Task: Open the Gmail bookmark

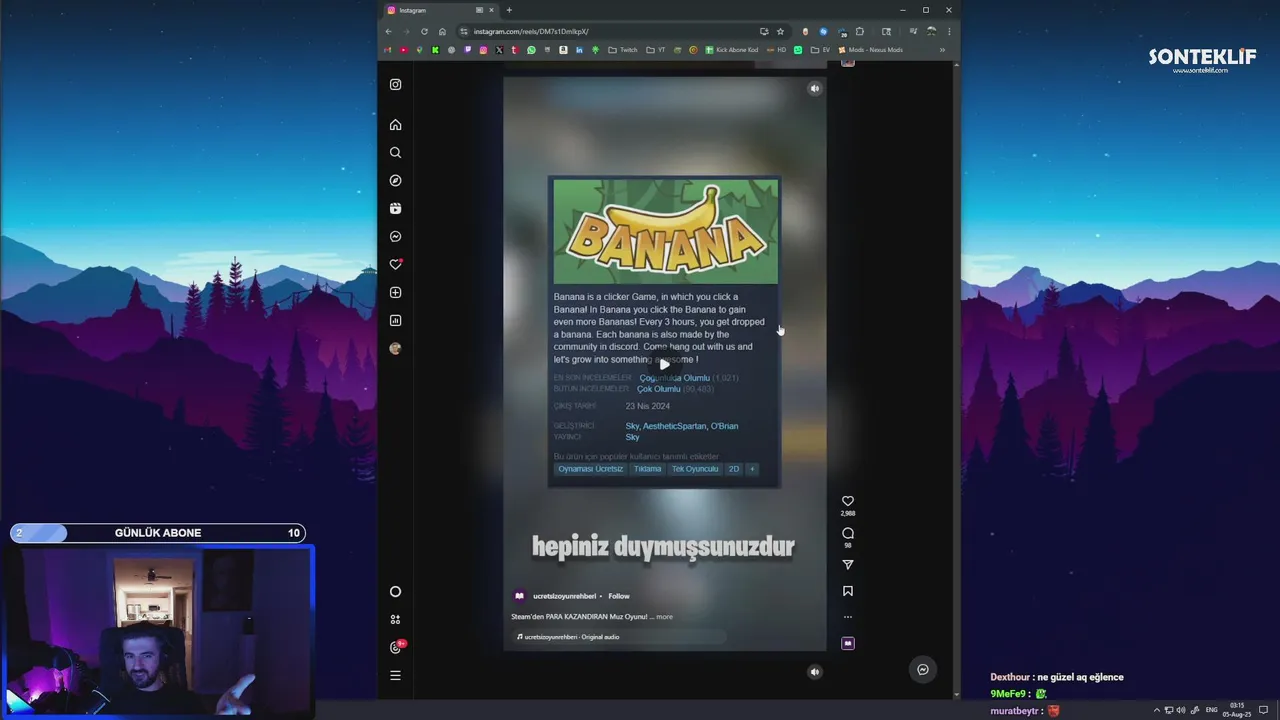Action: point(388,50)
